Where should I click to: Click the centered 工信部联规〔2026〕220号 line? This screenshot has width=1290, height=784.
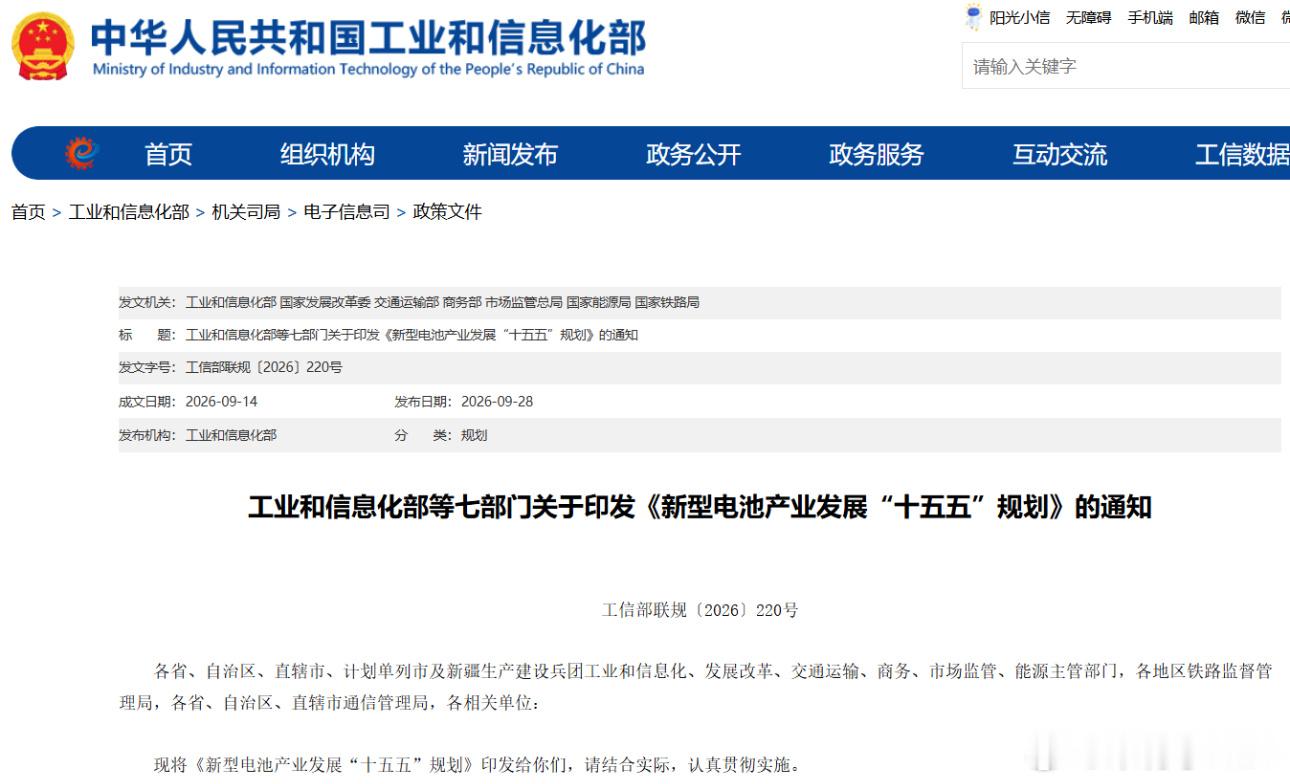tap(700, 610)
